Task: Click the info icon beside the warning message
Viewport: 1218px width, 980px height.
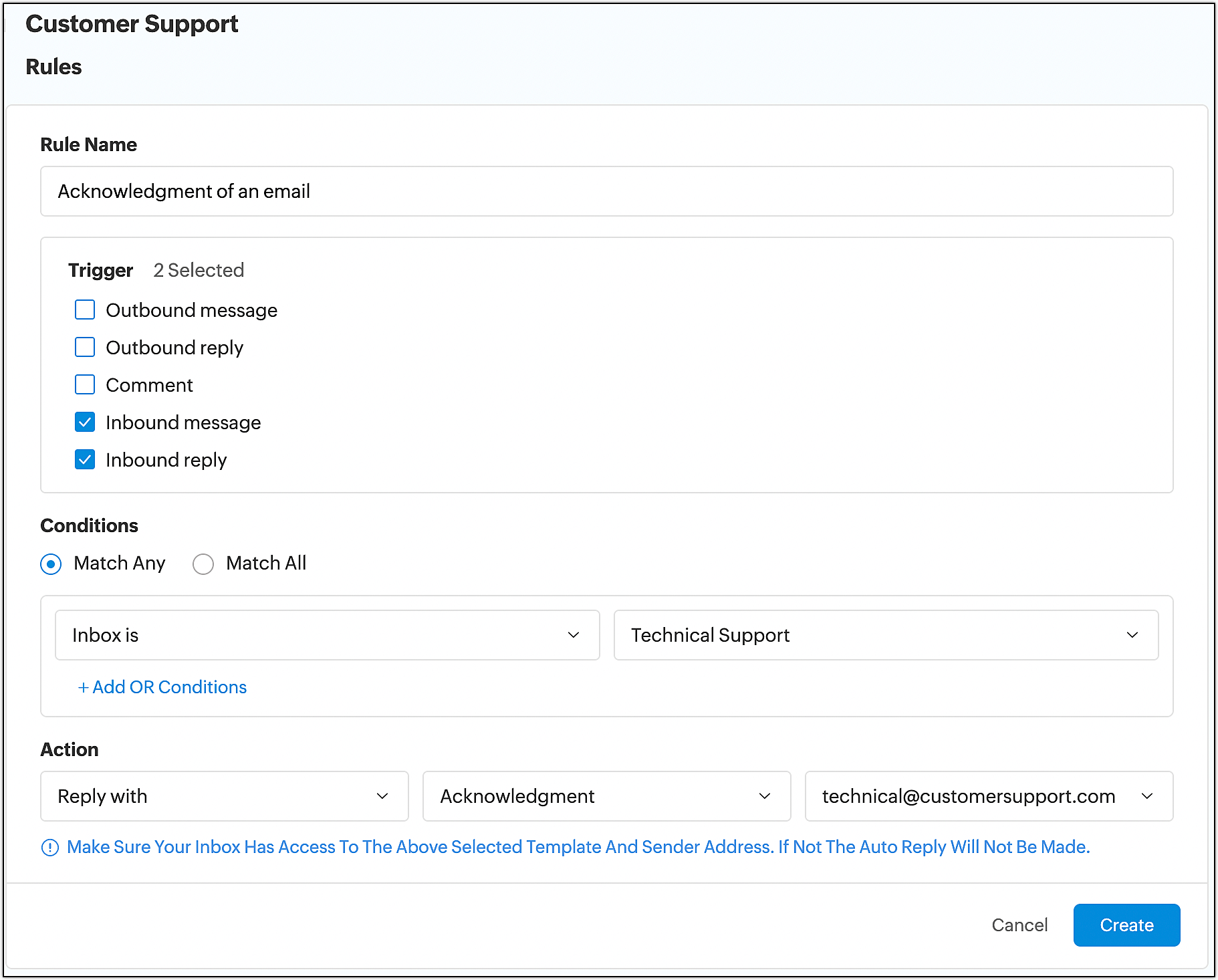Action: [x=50, y=847]
